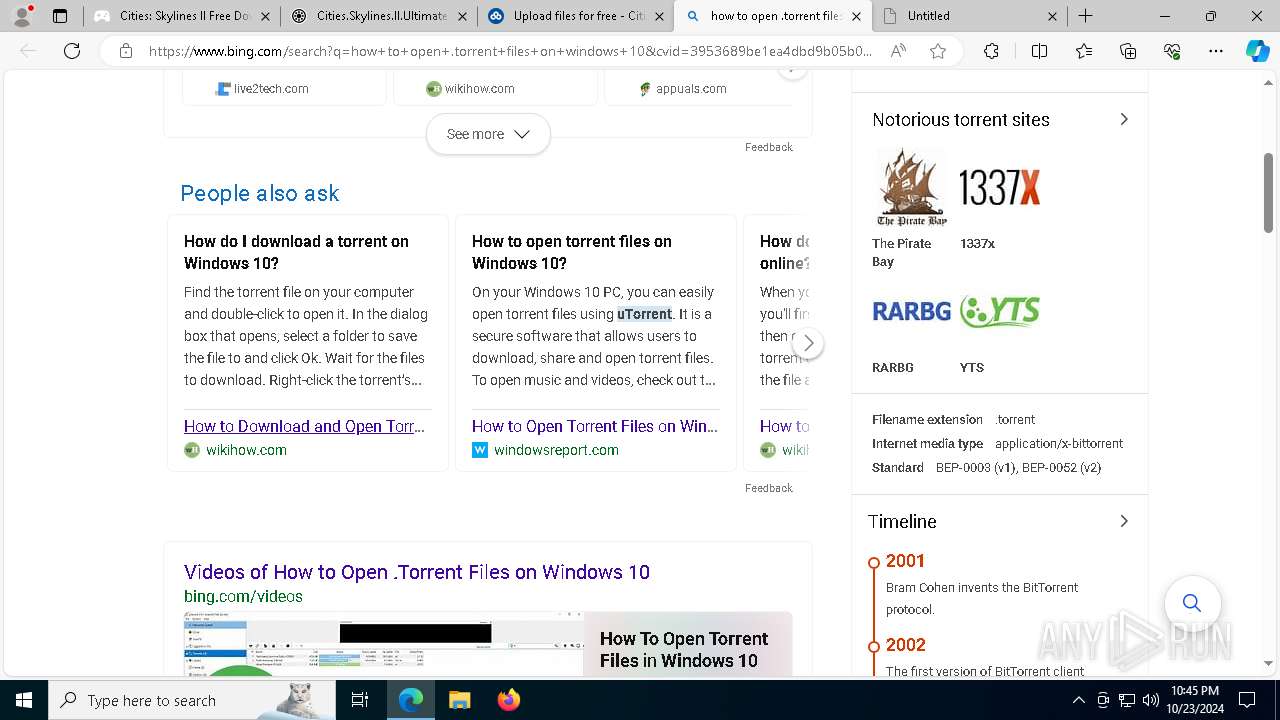Click the People also ask heading
1280x720 pixels.
260,193
